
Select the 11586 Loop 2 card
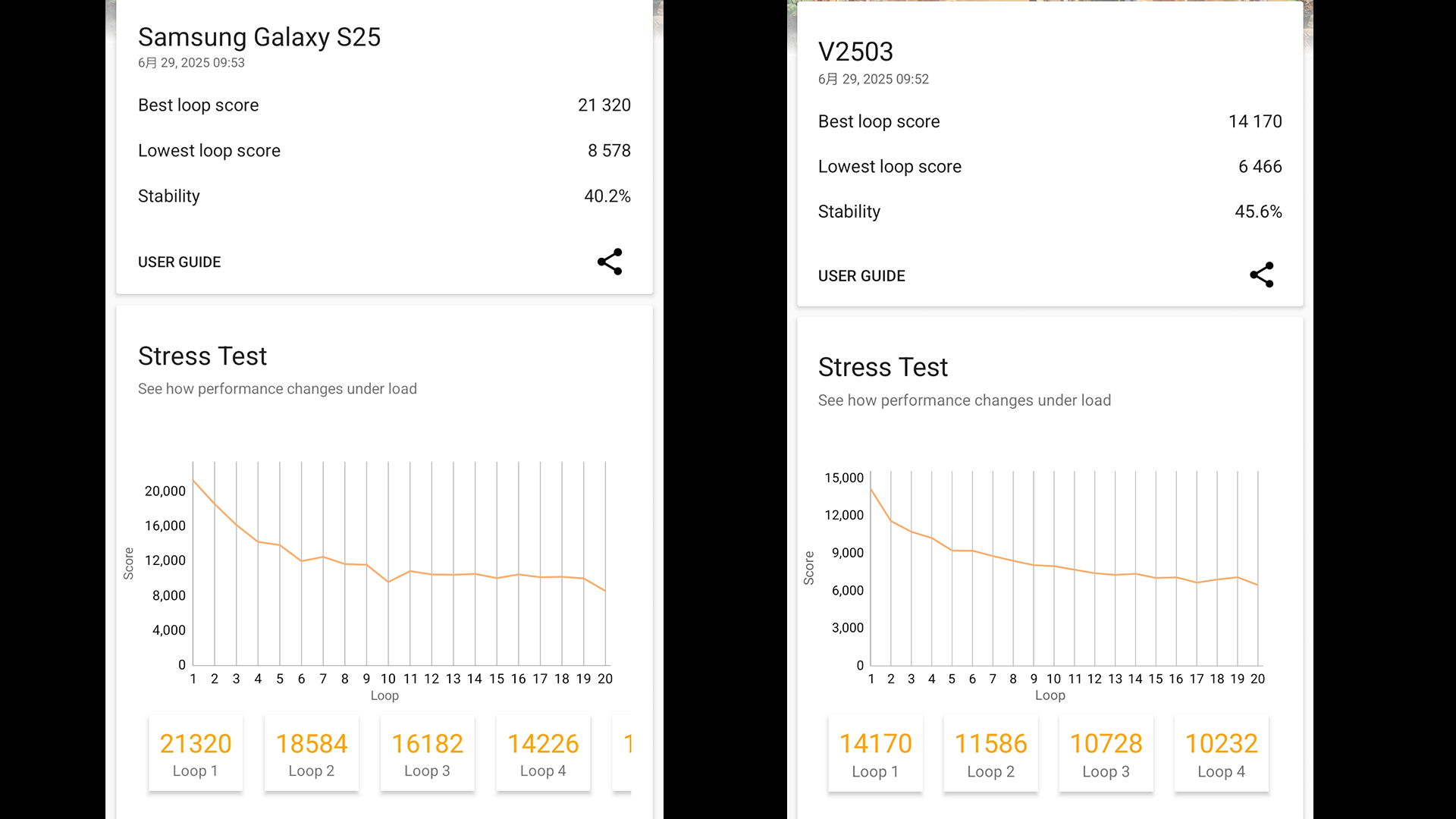pyautogui.click(x=990, y=754)
